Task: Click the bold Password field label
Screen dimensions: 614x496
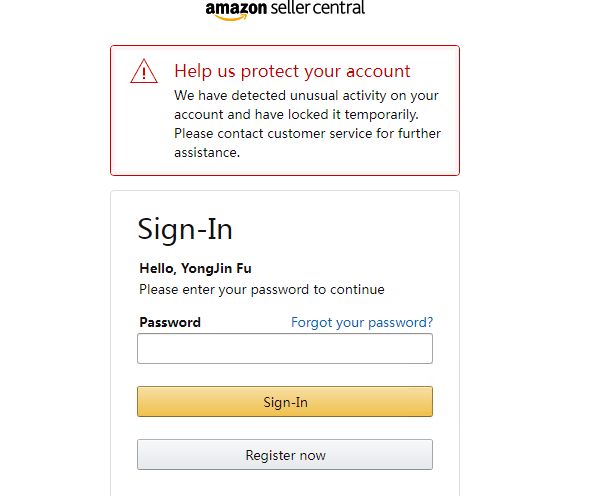Action: [x=170, y=323]
